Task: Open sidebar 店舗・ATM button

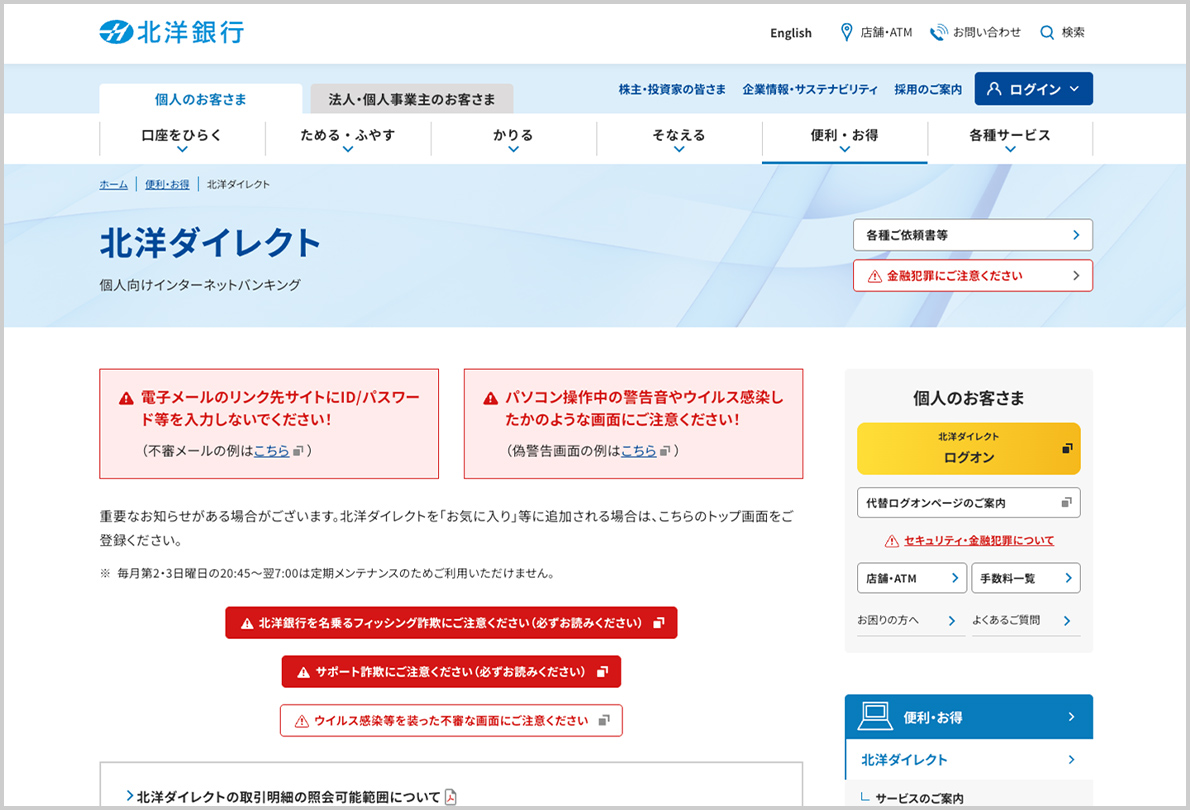Action: point(912,578)
